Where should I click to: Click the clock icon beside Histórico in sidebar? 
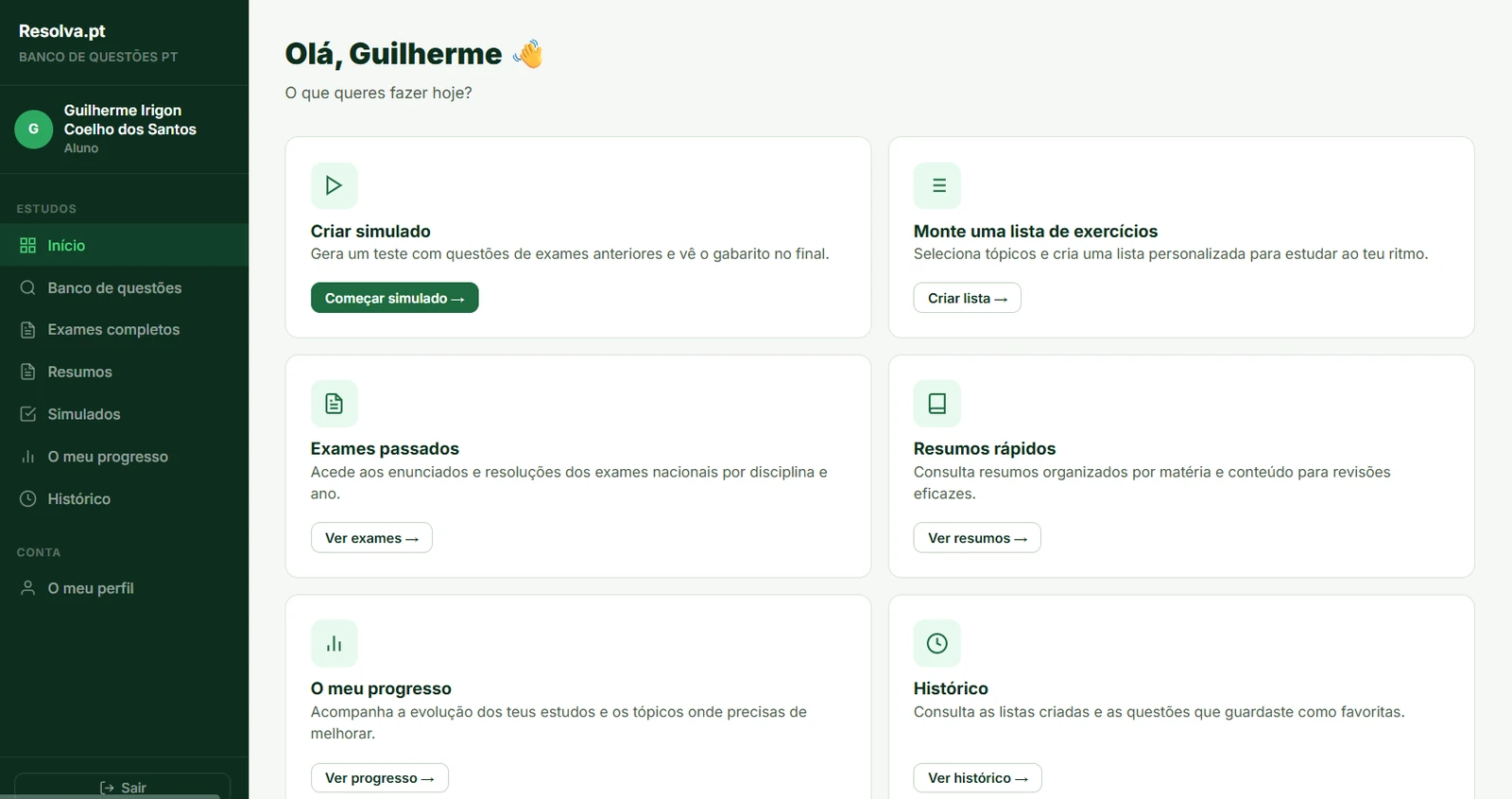coord(28,498)
